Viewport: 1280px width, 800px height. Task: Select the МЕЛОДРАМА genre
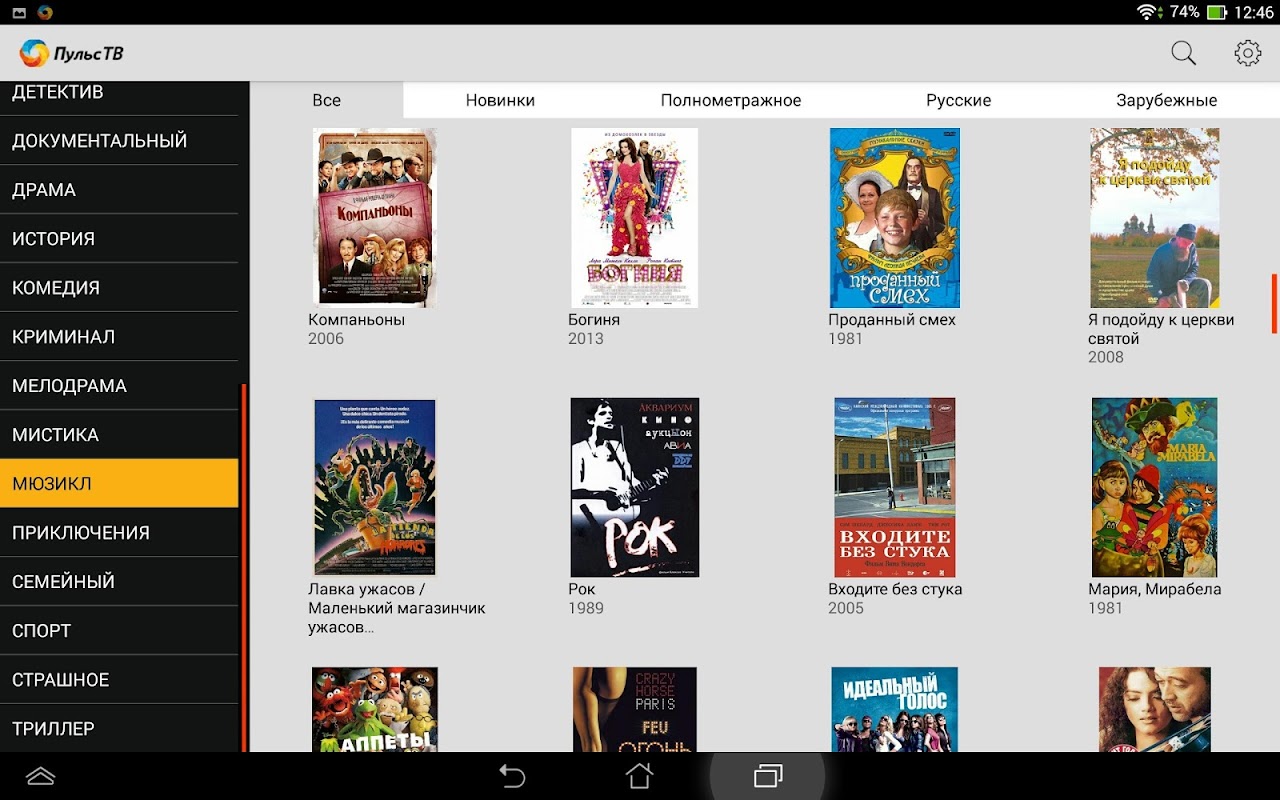pyautogui.click(x=119, y=385)
